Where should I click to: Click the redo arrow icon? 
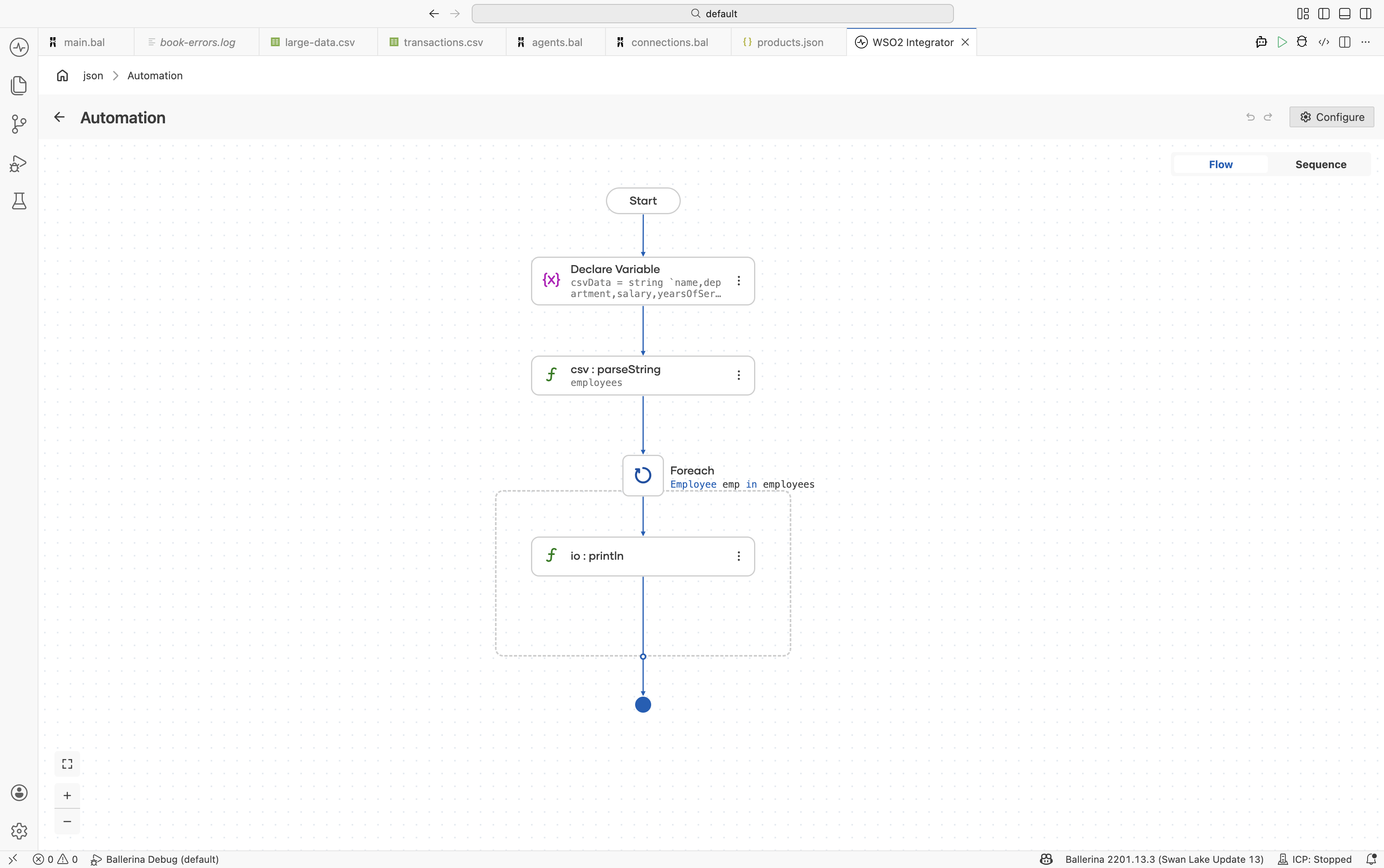[x=1268, y=117]
